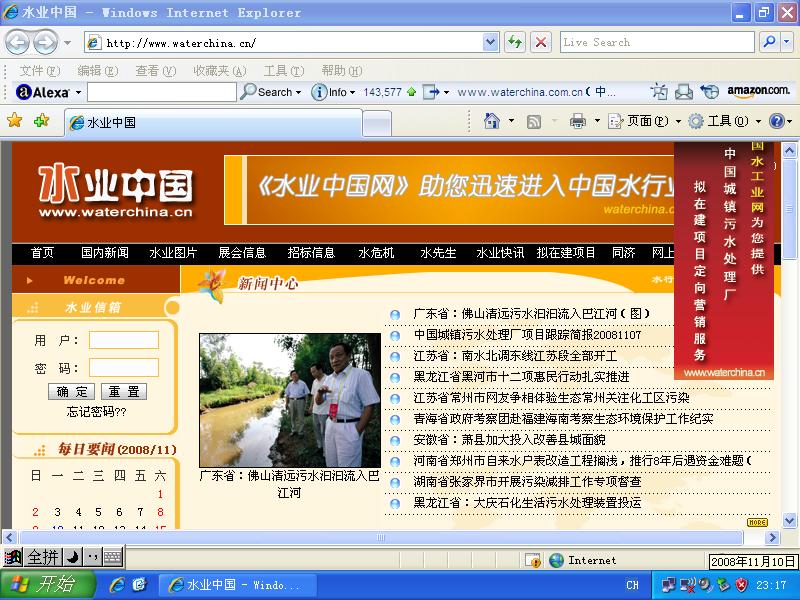Click the vertical scrollbar down arrow
The image size is (800, 600).
(789, 521)
